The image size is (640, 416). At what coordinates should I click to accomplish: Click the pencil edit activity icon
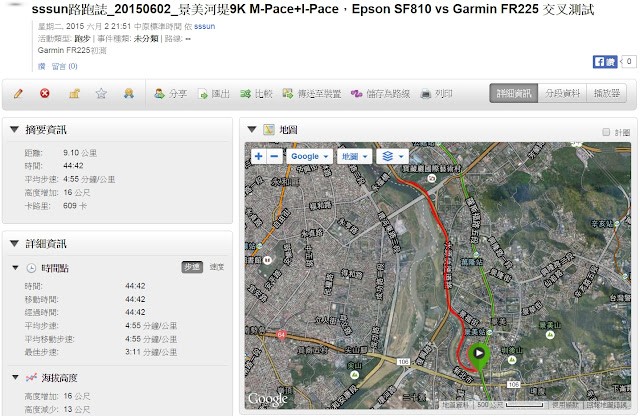(18, 94)
